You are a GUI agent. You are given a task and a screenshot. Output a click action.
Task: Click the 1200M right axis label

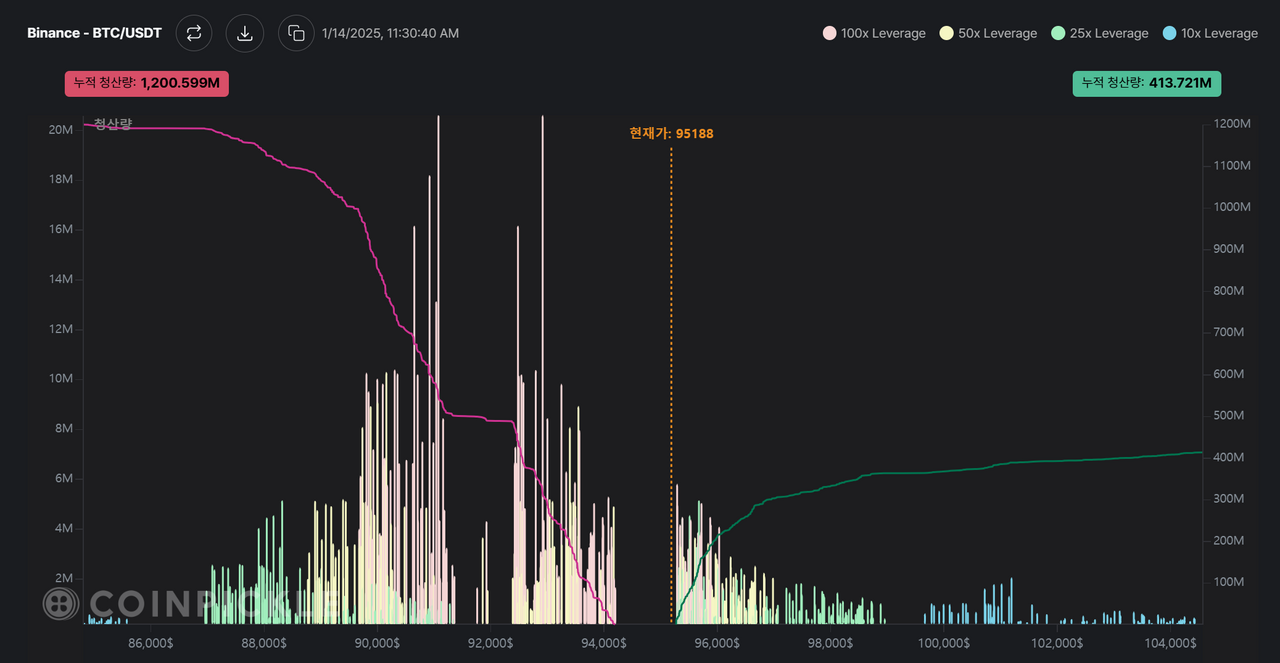click(1231, 124)
